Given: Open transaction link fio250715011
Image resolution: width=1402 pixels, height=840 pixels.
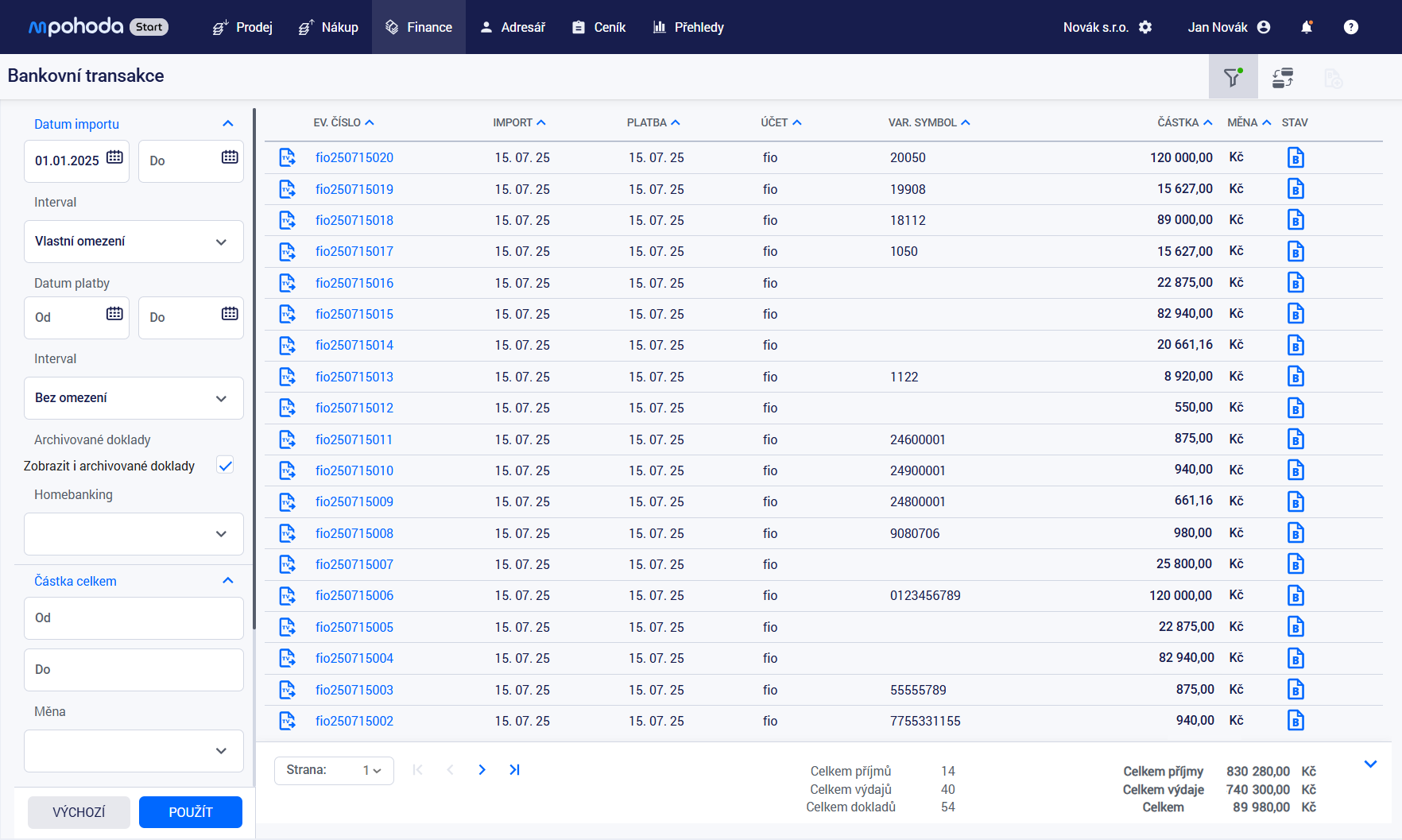Looking at the screenshot, I should (x=354, y=439).
